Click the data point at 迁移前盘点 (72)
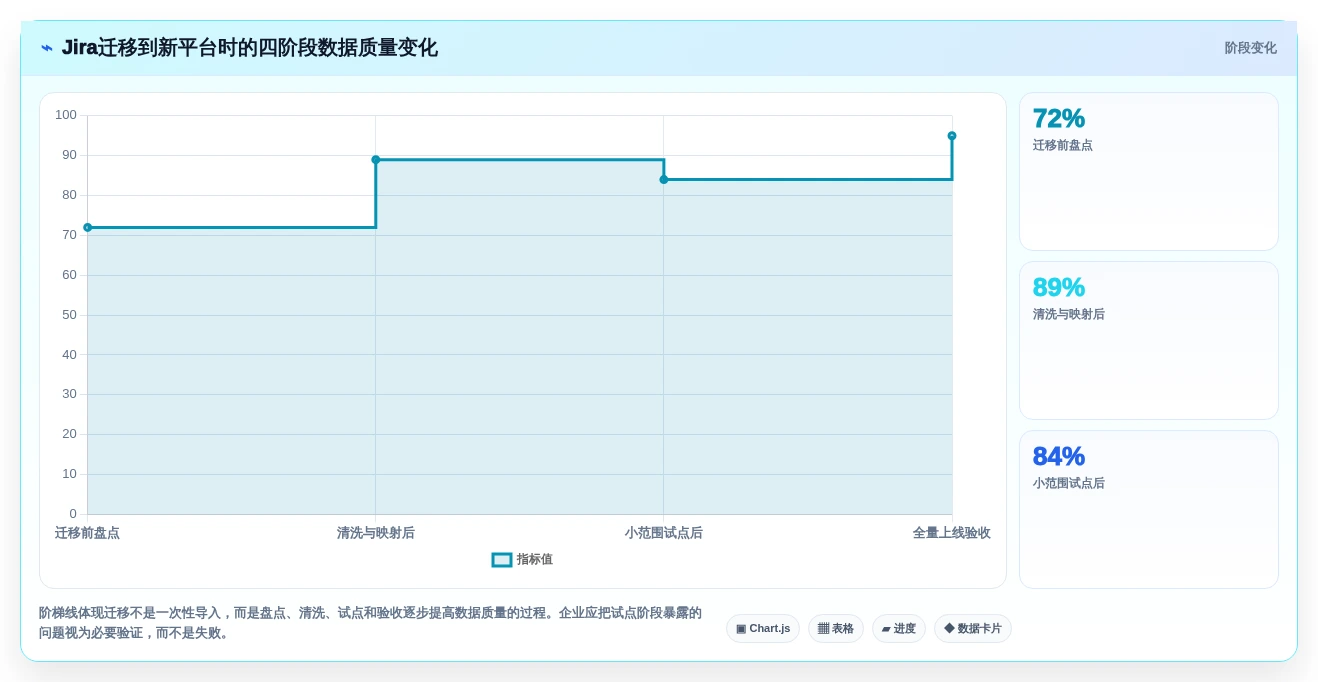This screenshot has height=682, width=1318. (x=87, y=228)
